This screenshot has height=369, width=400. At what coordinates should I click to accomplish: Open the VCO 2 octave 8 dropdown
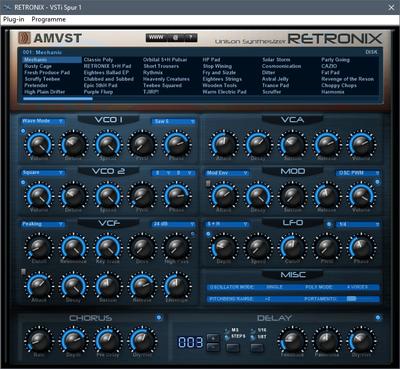pos(163,173)
